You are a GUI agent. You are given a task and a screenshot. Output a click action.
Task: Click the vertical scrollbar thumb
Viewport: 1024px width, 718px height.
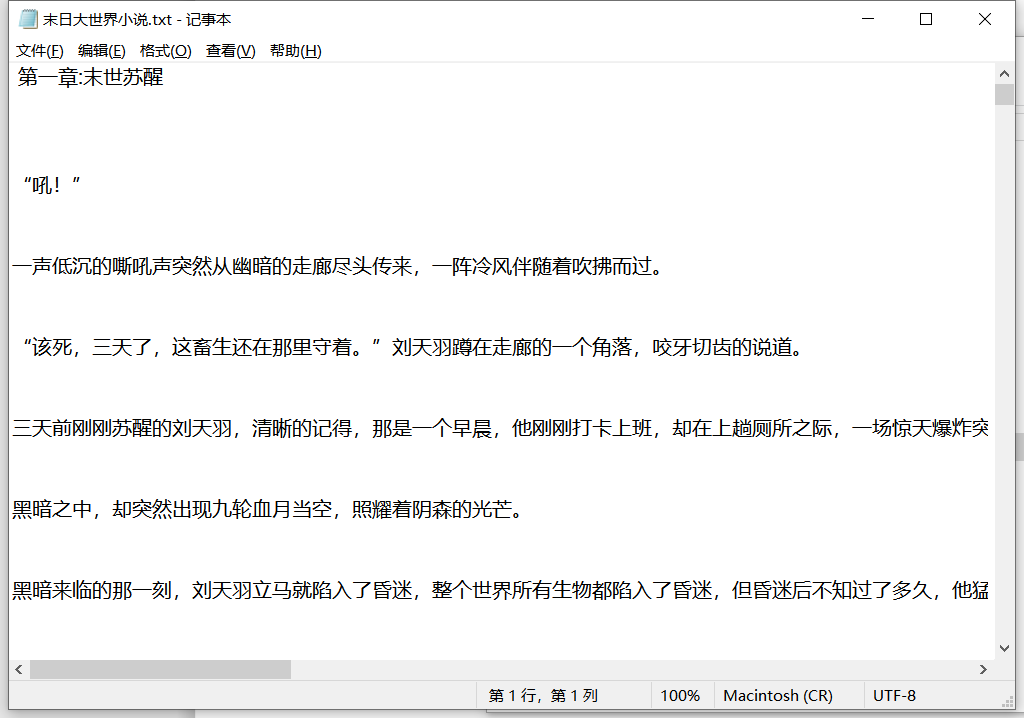pos(1004,95)
